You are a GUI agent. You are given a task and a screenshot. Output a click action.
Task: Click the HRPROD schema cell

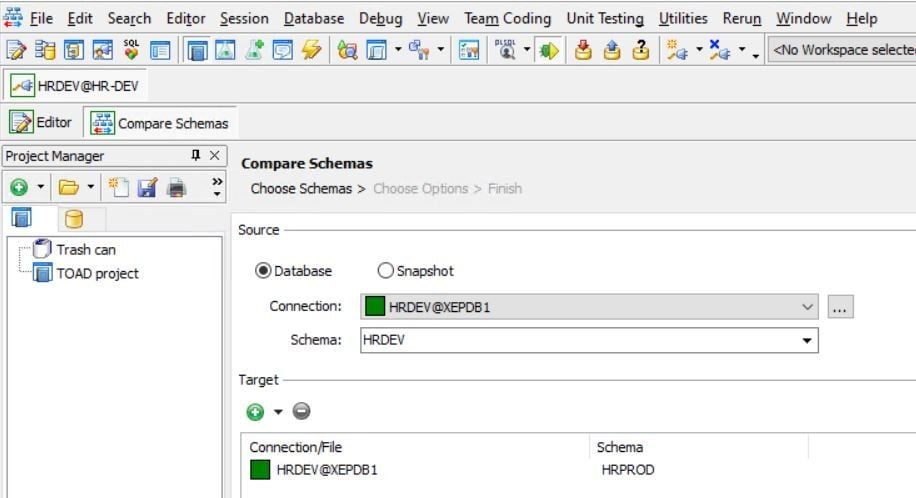click(628, 470)
